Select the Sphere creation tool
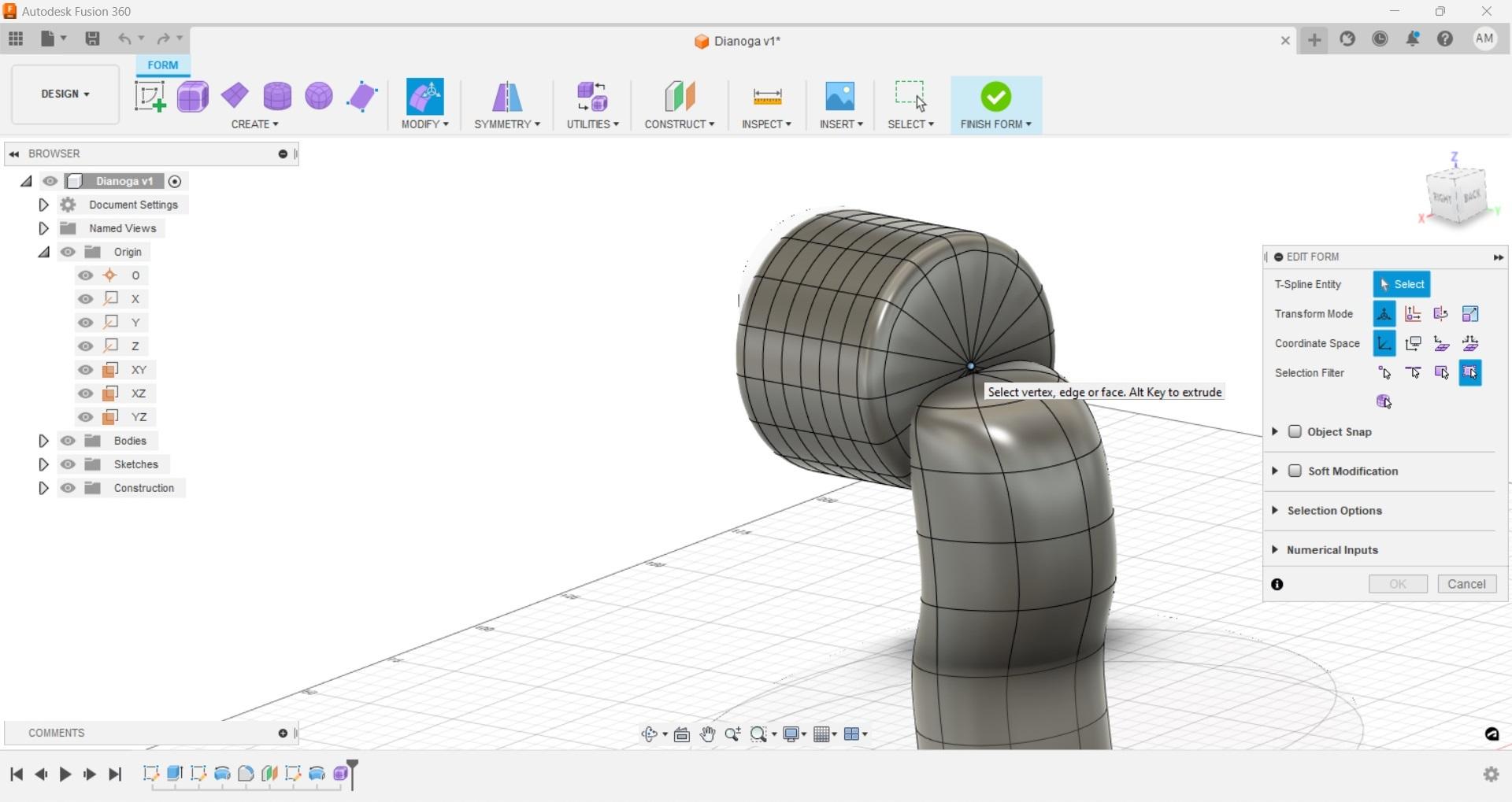The height and width of the screenshot is (802, 1512). pyautogui.click(x=318, y=96)
